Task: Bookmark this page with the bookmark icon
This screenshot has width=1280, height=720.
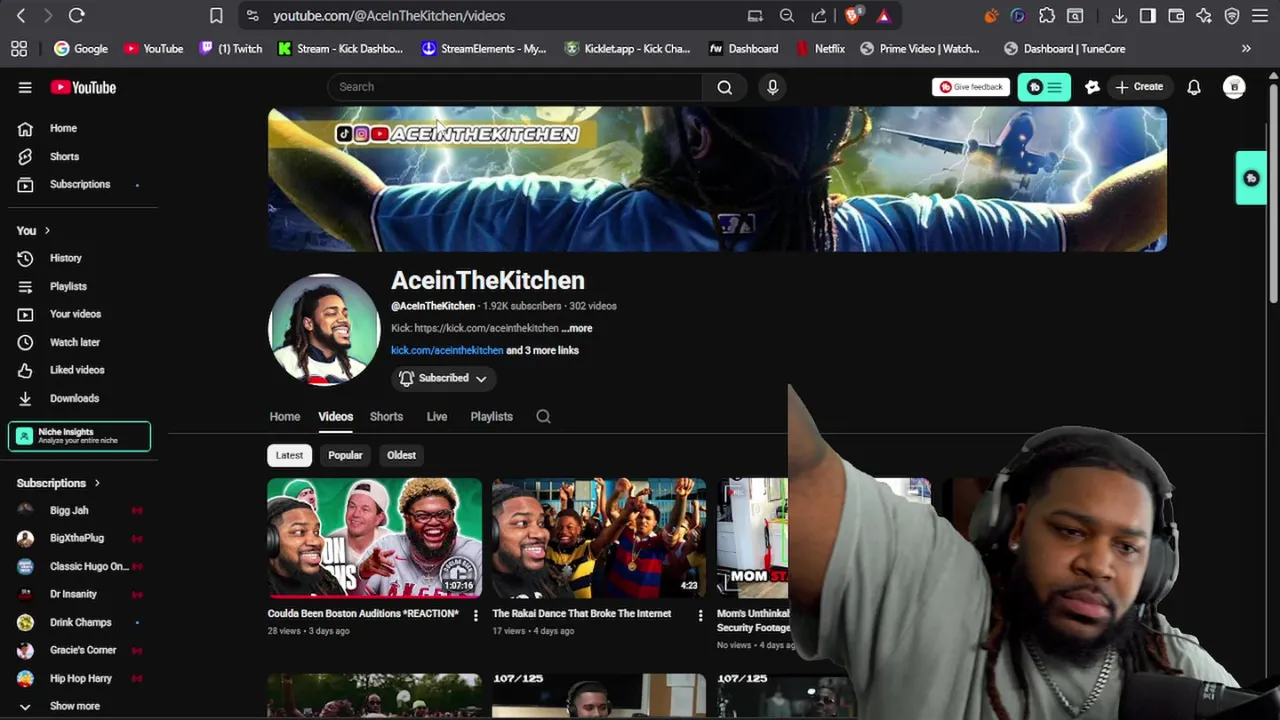Action: [x=216, y=15]
